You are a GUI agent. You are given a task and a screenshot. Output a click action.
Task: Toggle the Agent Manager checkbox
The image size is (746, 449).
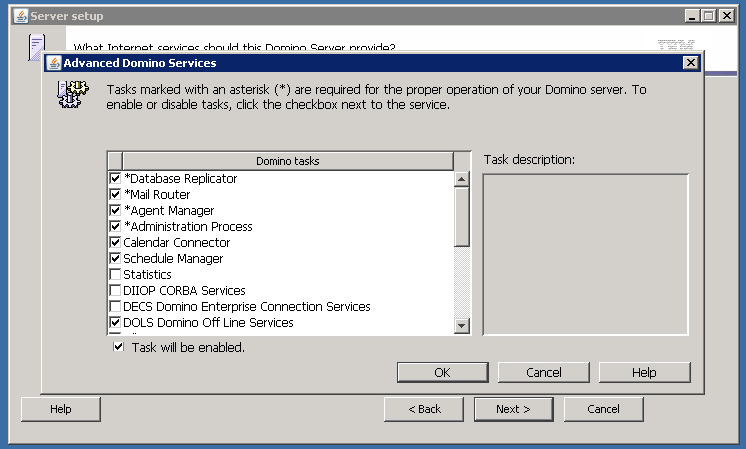(x=115, y=210)
